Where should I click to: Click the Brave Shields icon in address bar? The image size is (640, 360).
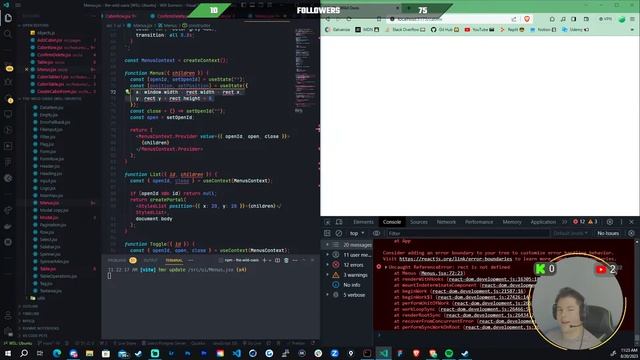tap(527, 19)
